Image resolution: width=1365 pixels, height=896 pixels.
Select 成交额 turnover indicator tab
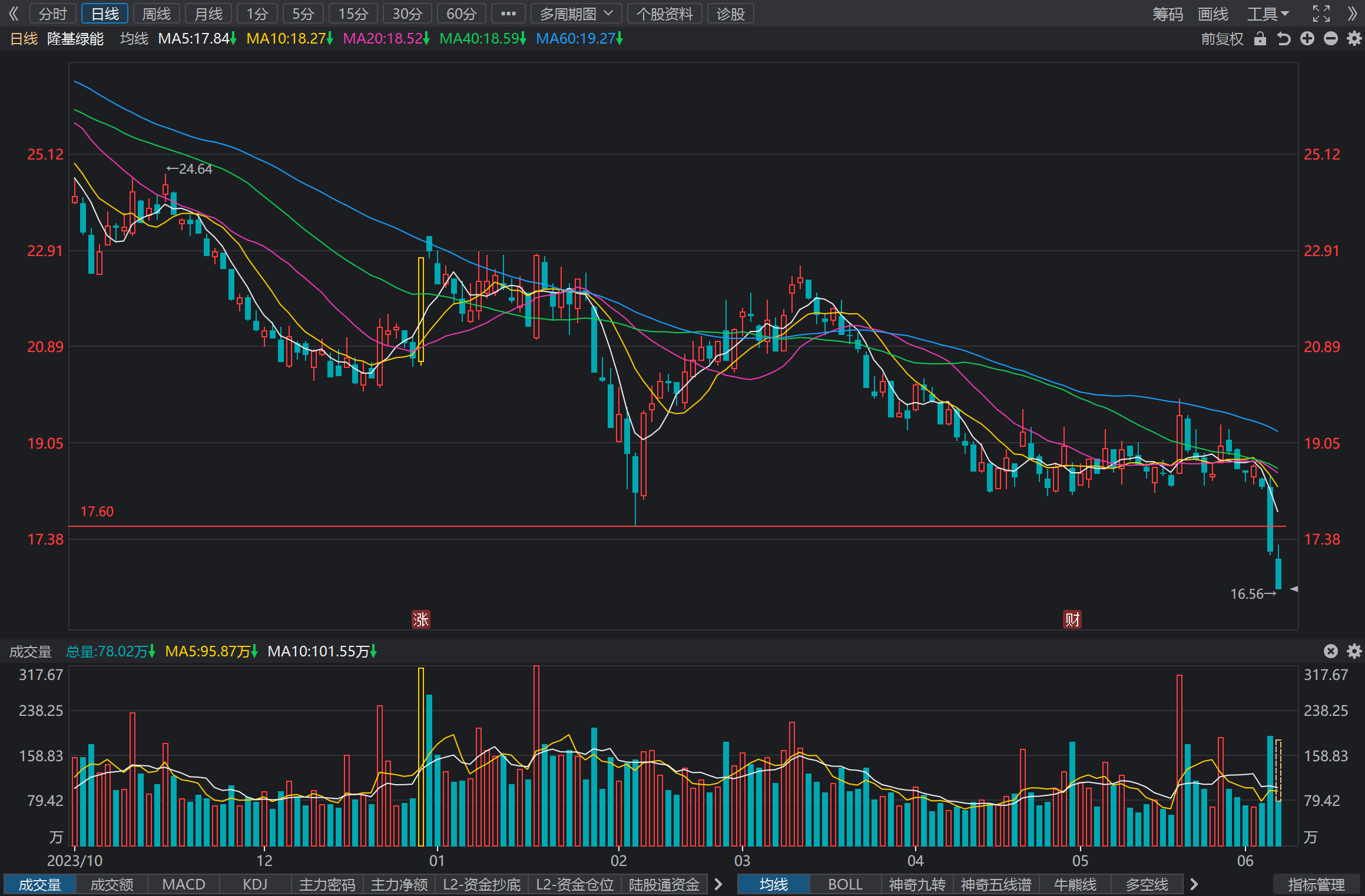[112, 884]
